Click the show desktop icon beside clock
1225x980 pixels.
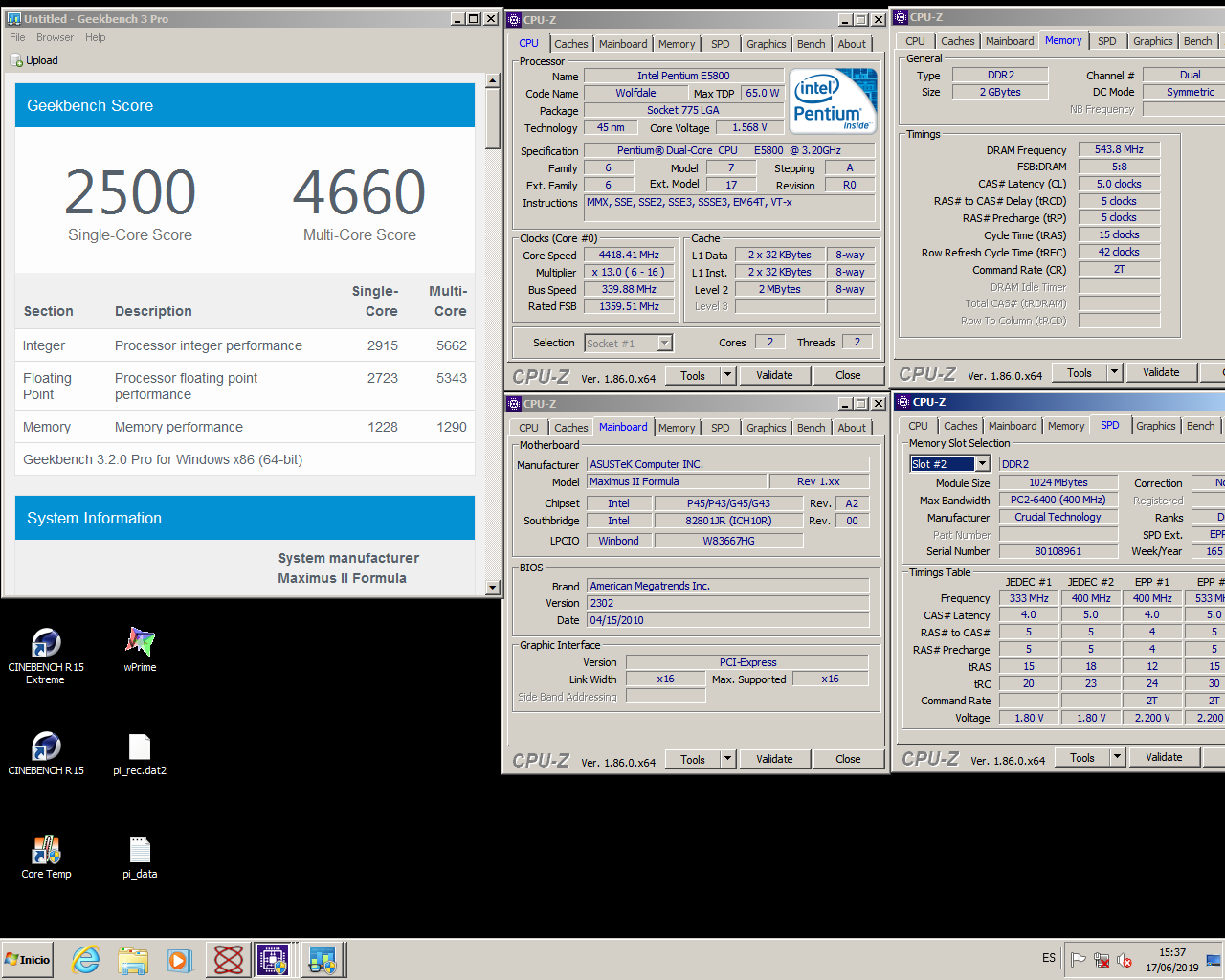(1214, 960)
